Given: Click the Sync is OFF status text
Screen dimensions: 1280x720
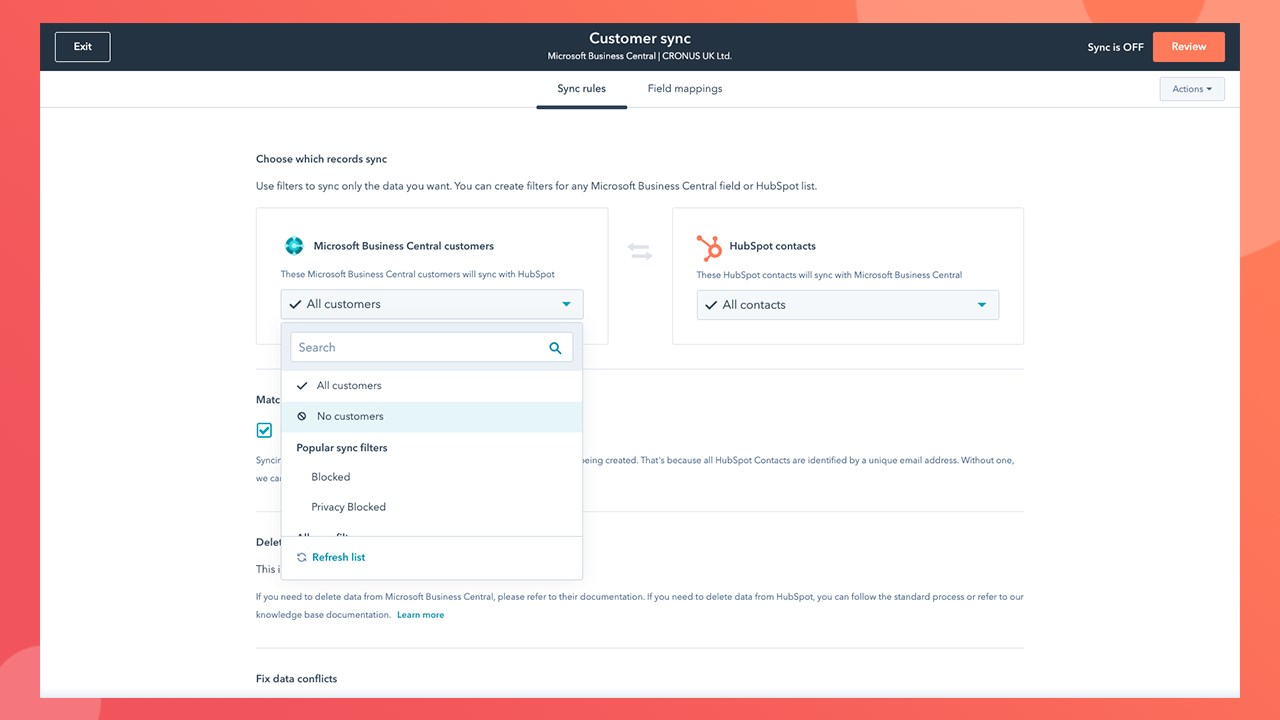Looking at the screenshot, I should coord(1116,47).
